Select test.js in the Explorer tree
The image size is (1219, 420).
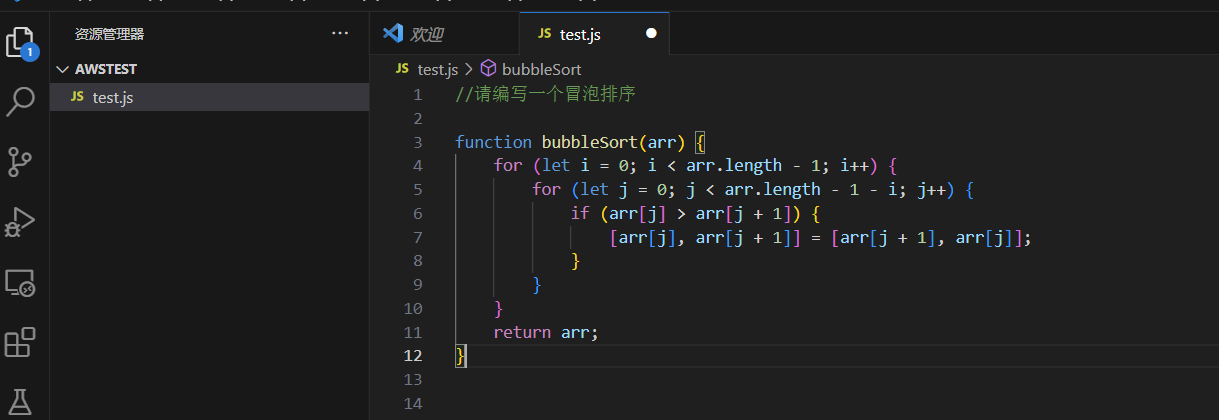tap(209, 97)
